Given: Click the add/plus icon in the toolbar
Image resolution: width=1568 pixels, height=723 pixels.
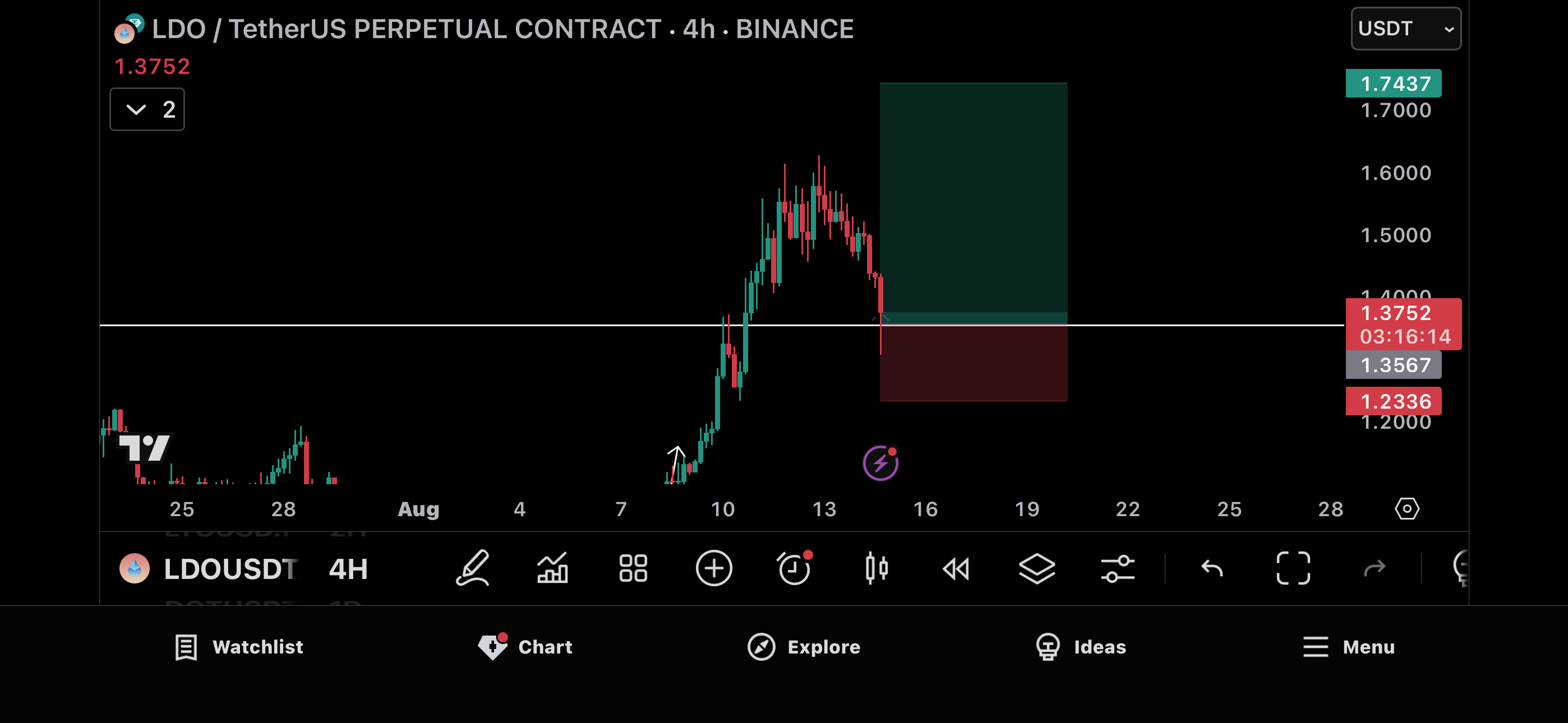Looking at the screenshot, I should pos(714,569).
